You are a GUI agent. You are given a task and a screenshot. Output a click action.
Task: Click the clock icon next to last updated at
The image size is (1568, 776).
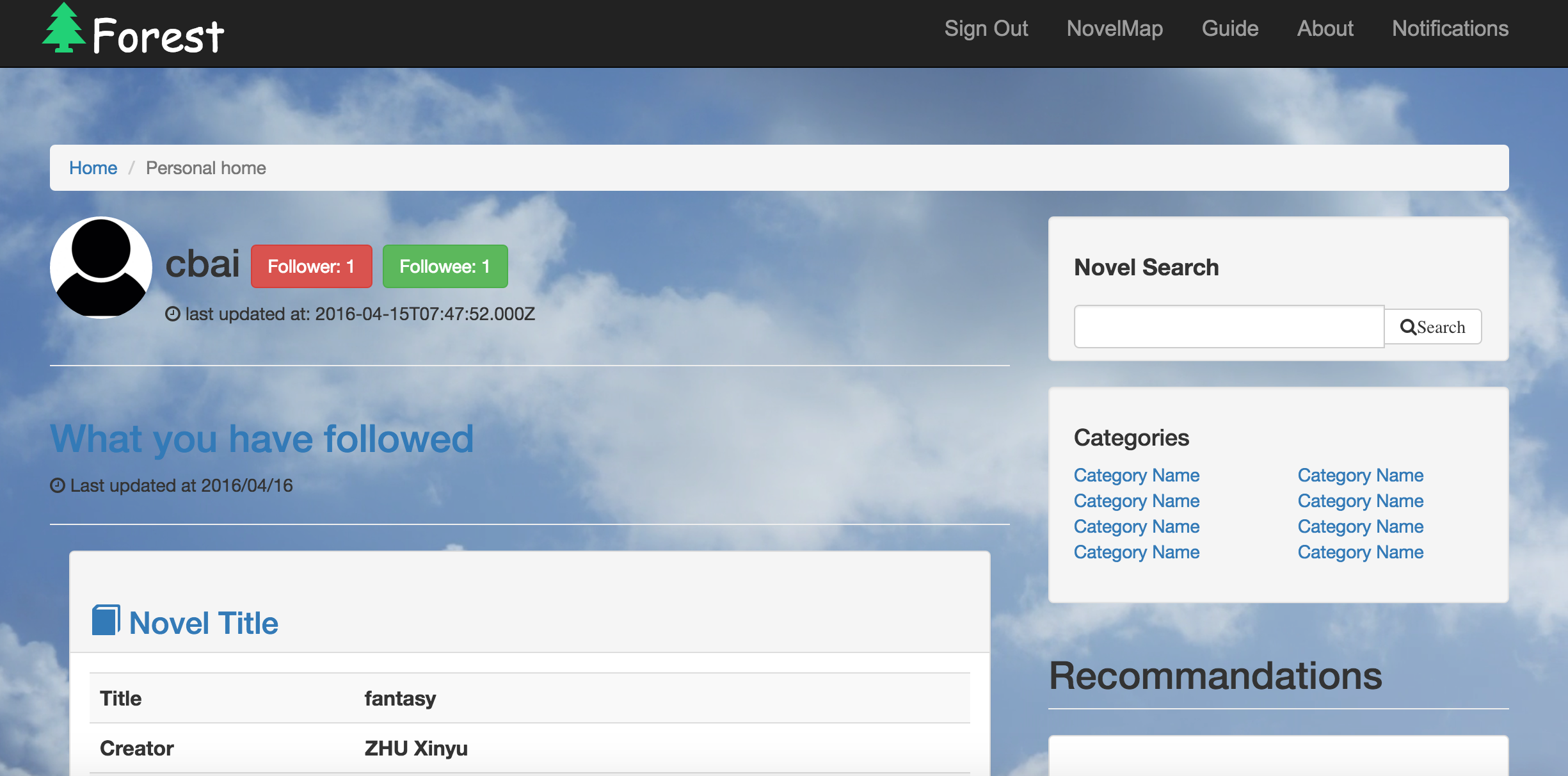[x=173, y=314]
